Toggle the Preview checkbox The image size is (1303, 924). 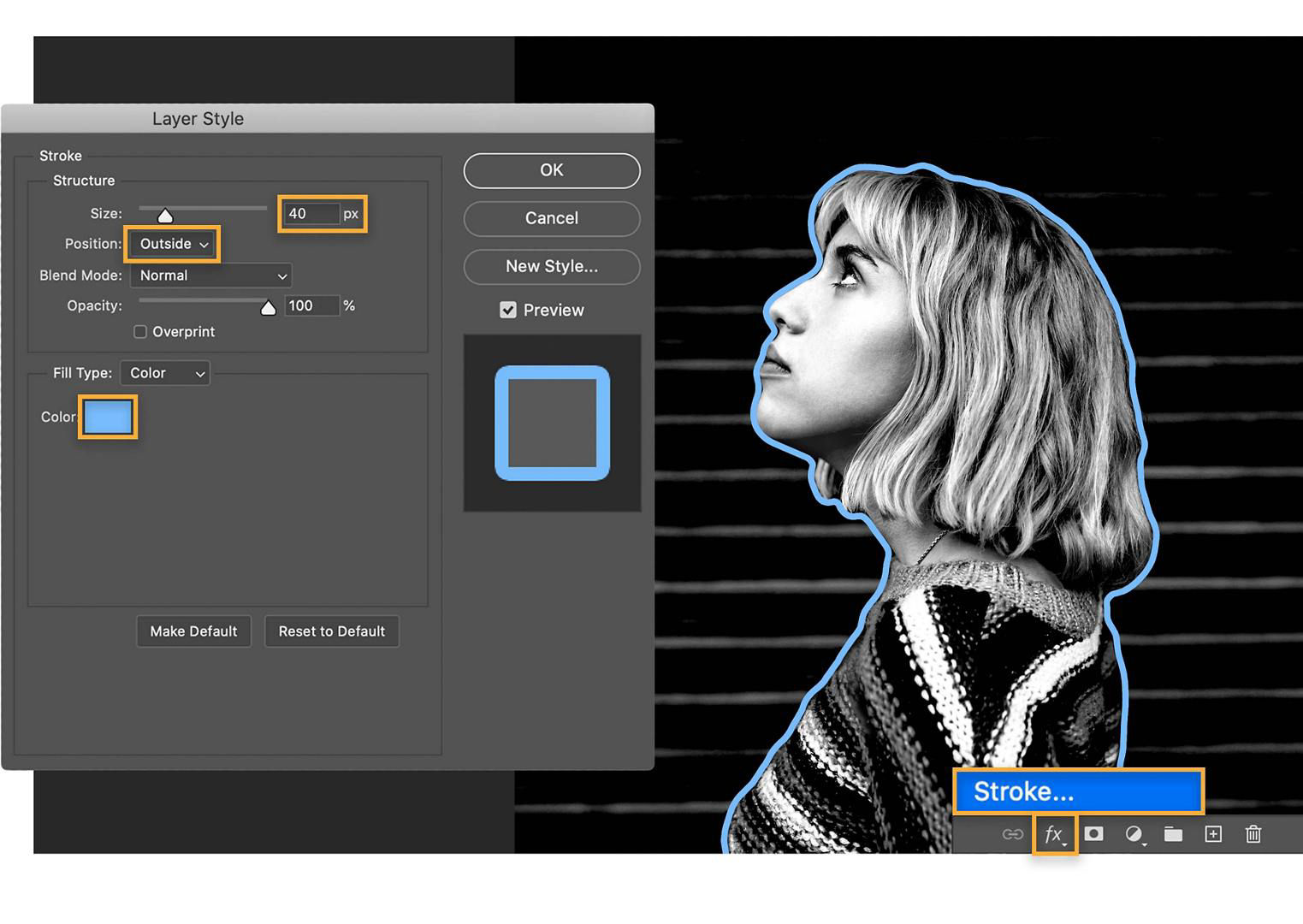(508, 310)
